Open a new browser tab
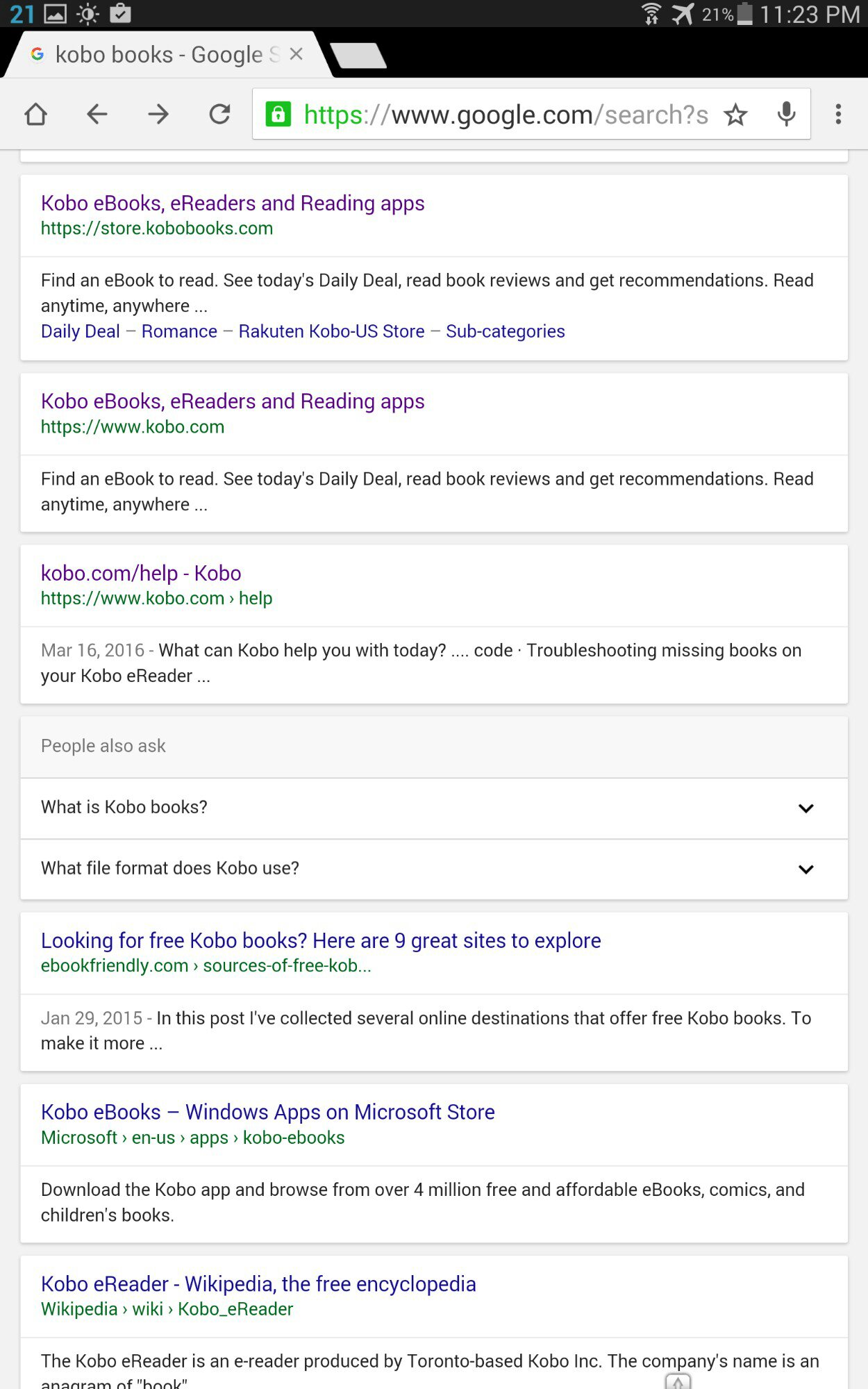The image size is (868, 1389). click(358, 56)
